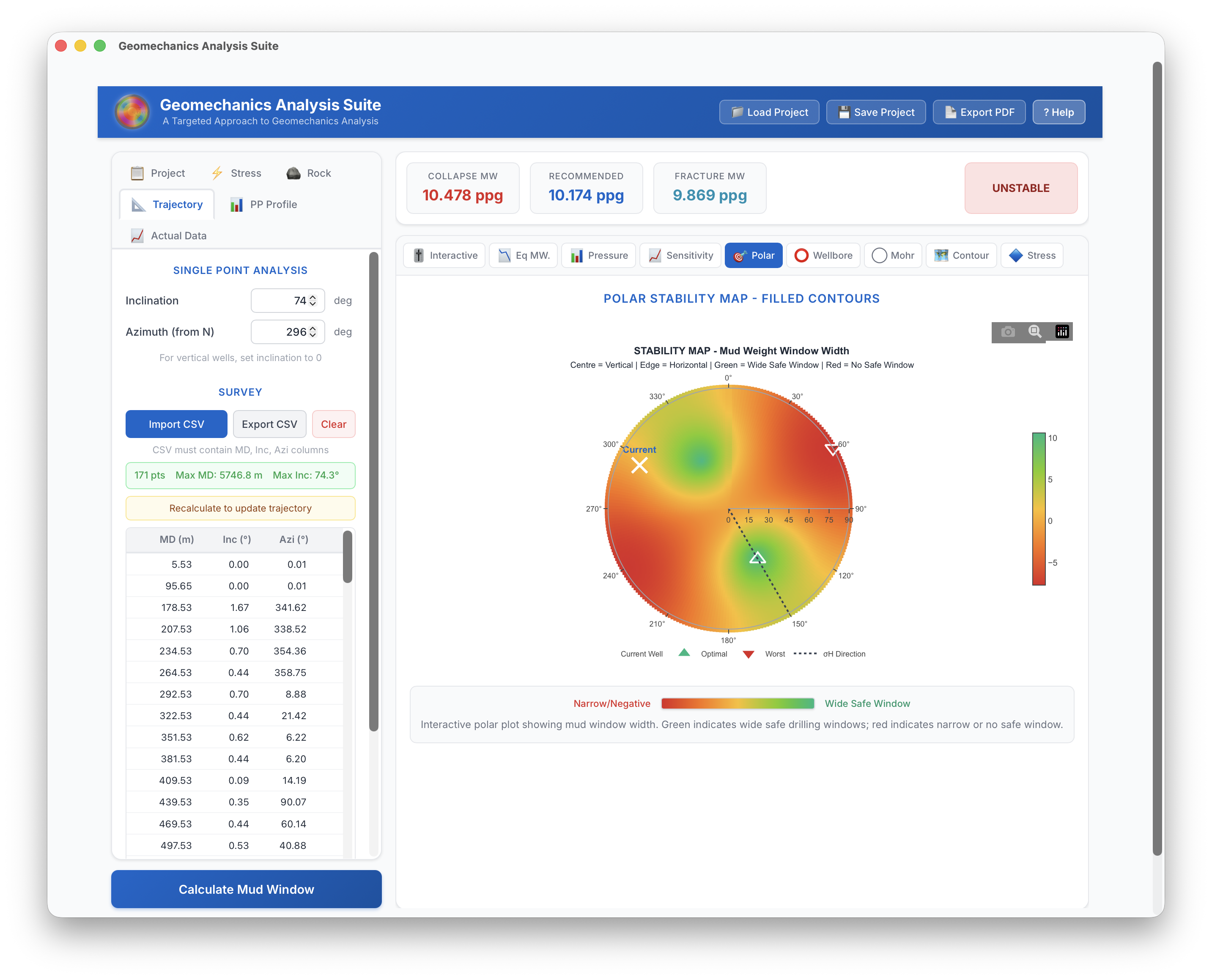Click Inclination value stepper arrows
This screenshot has height=980, width=1212.
[x=313, y=301]
